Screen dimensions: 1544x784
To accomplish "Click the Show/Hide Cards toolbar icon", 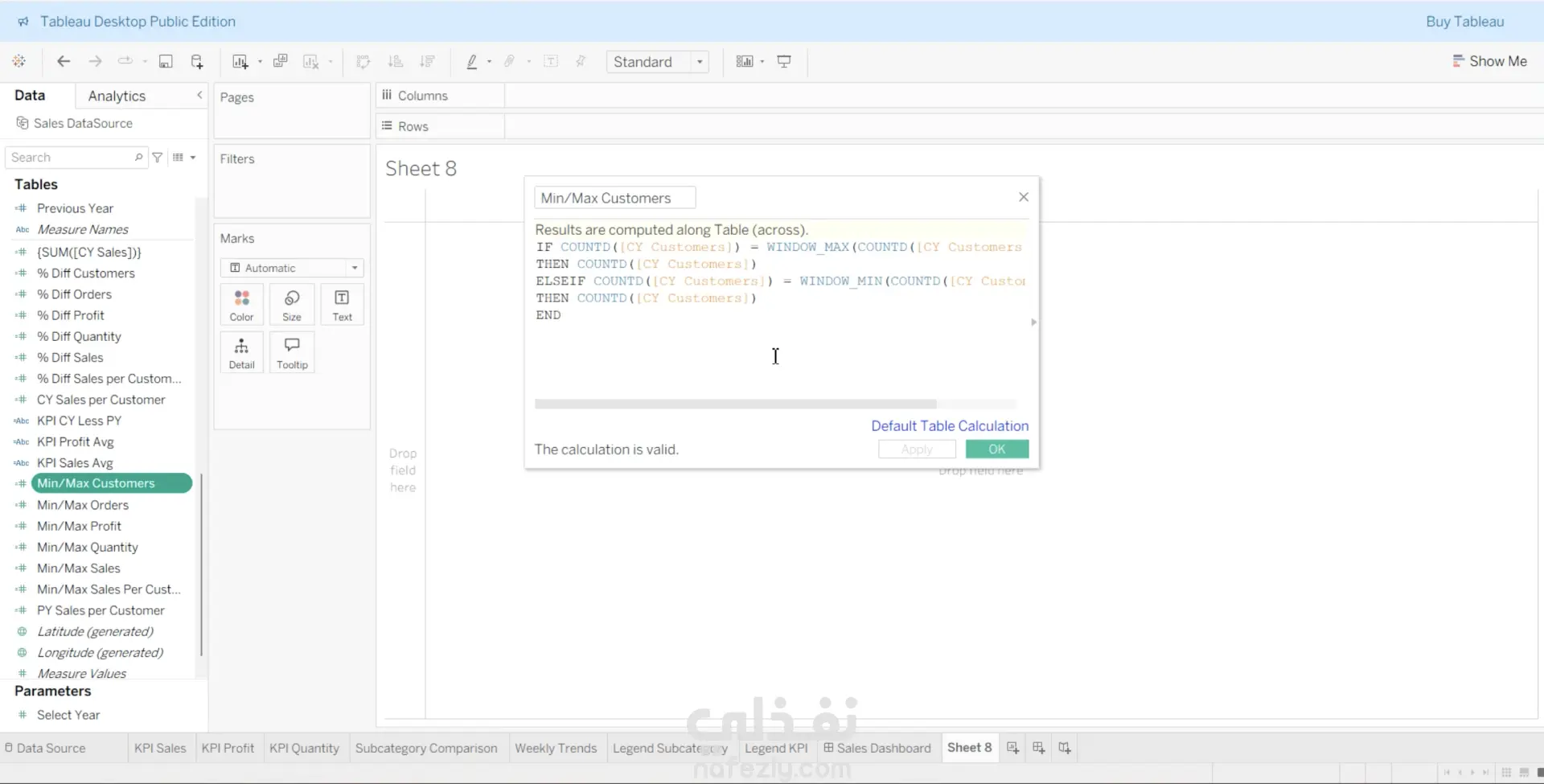I will pyautogui.click(x=745, y=61).
